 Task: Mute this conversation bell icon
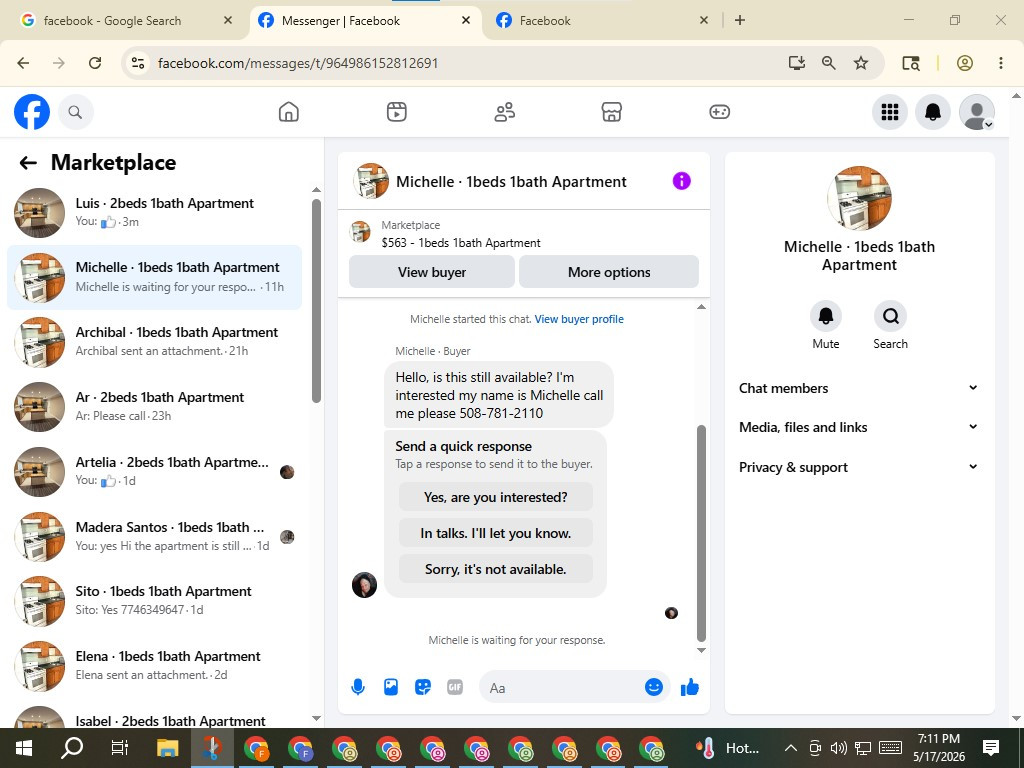[825, 316]
